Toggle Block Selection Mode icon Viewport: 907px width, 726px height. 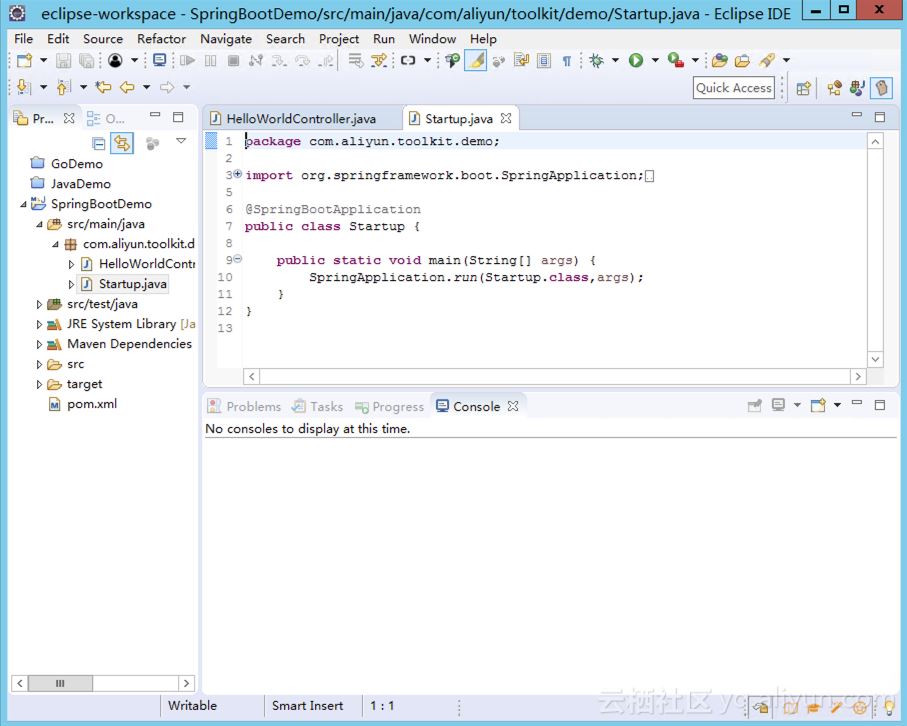tap(544, 60)
